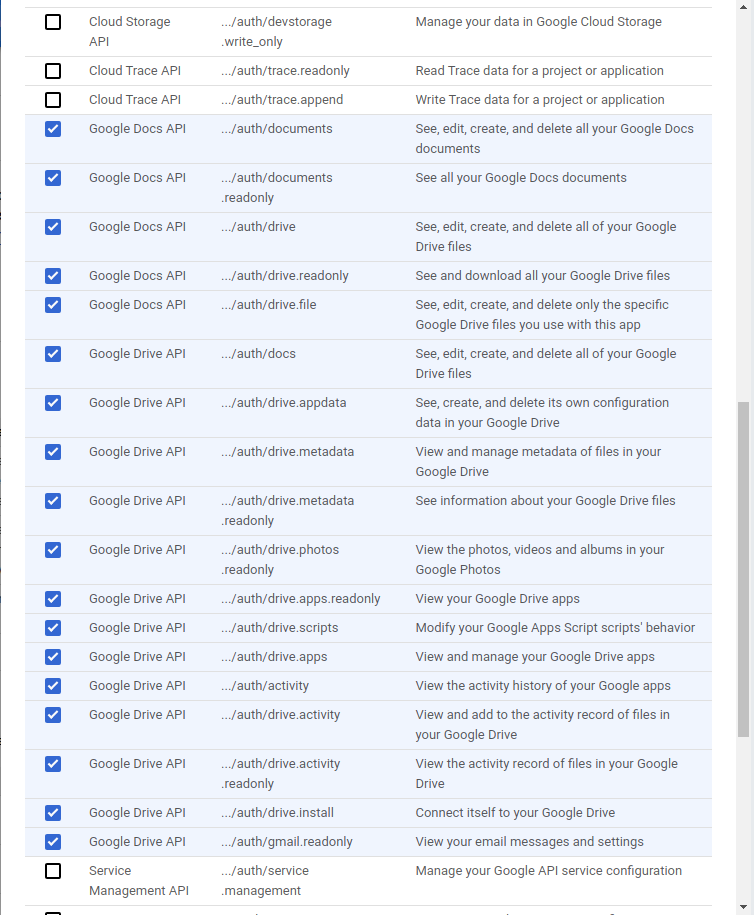Click the scrollbar down arrow
This screenshot has height=915, width=754.
pos(743,907)
